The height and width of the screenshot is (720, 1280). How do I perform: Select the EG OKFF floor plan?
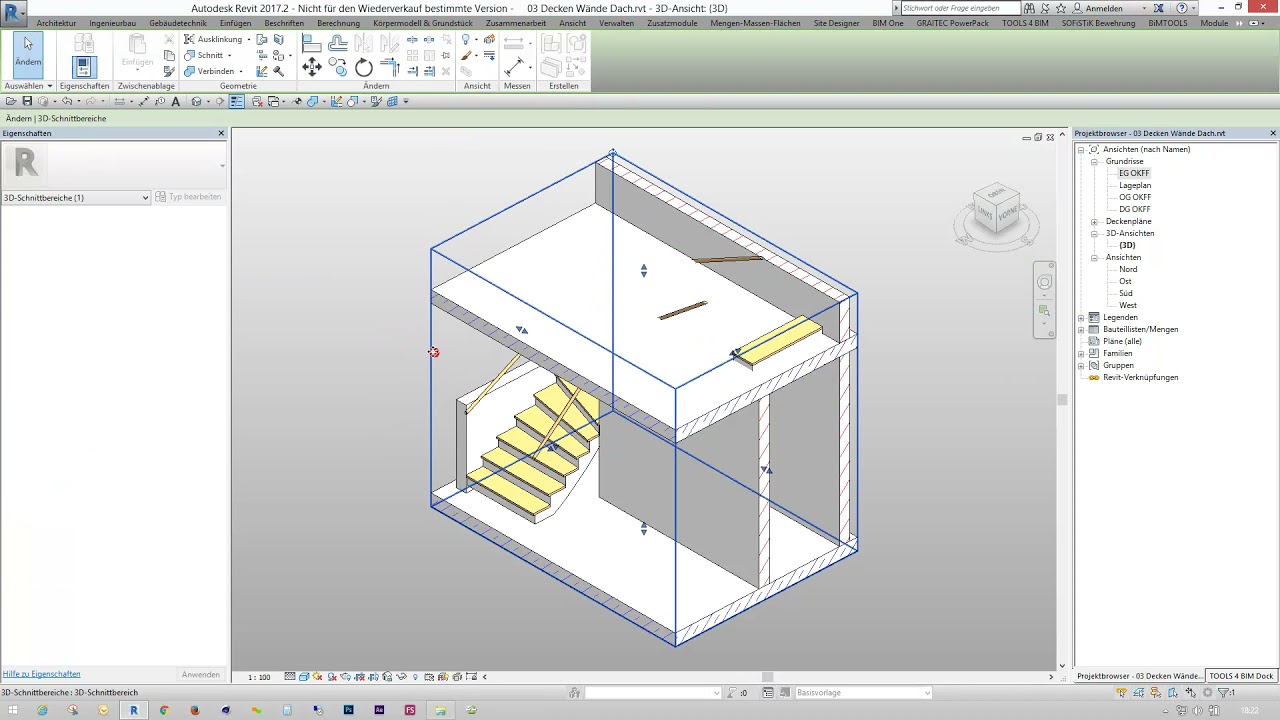click(x=1134, y=173)
